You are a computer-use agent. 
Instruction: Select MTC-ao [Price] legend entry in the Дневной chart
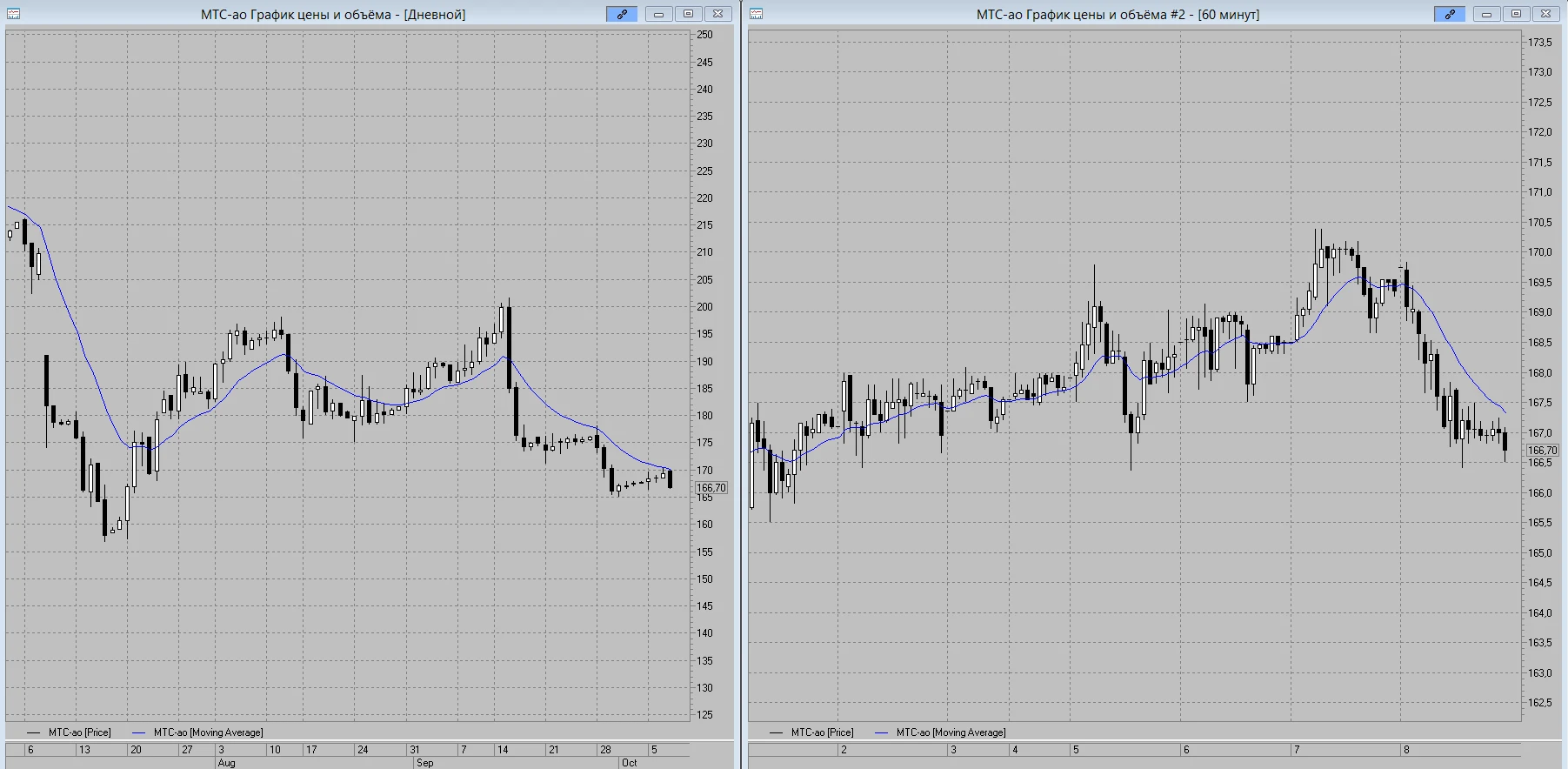(69, 732)
